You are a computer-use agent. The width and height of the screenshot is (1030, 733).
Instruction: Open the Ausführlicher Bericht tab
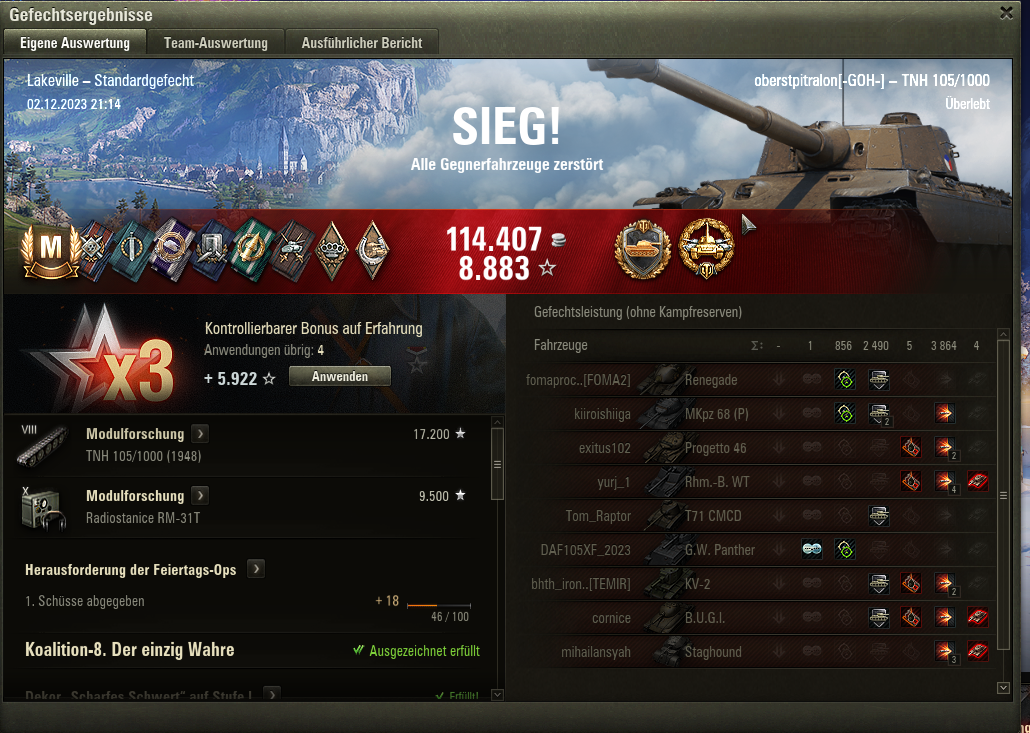(362, 43)
